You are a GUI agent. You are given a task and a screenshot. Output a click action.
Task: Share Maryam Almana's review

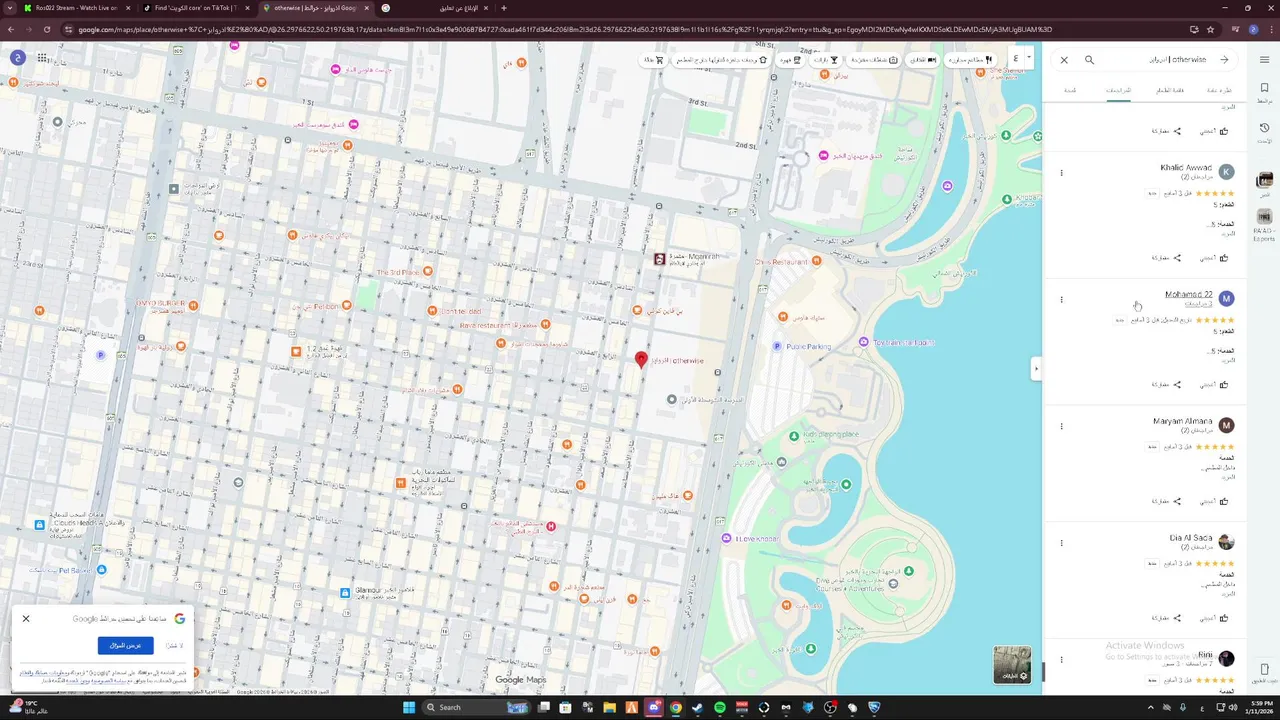tap(1166, 501)
